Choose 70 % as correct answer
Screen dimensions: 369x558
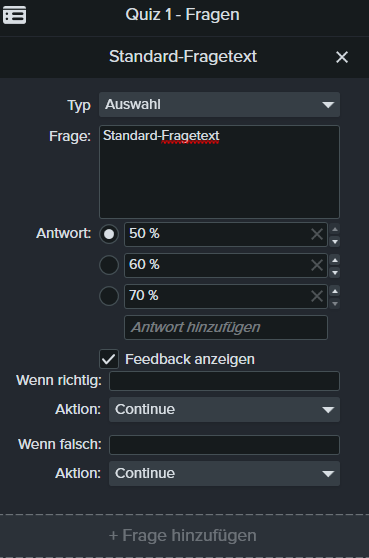point(109,296)
